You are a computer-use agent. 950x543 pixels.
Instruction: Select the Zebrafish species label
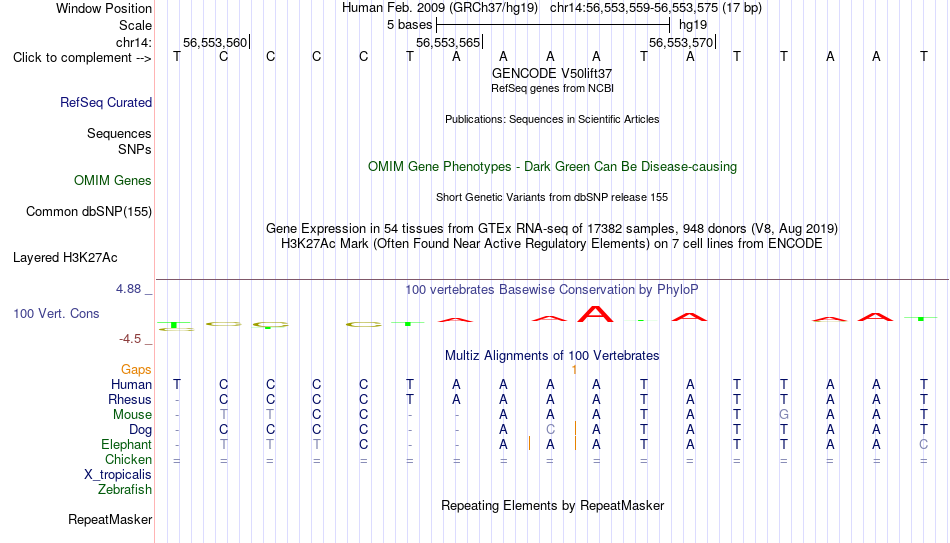(125, 490)
